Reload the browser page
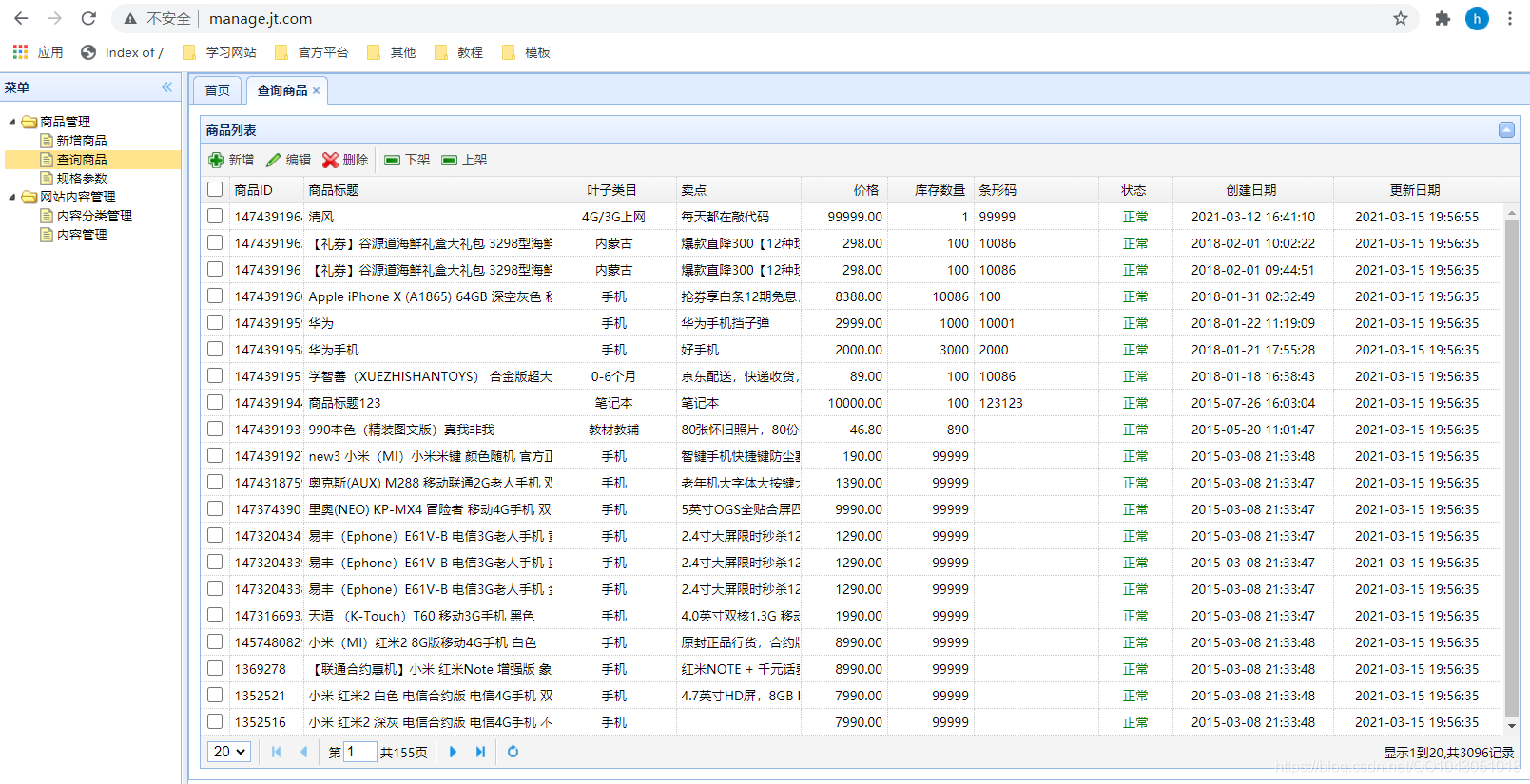 click(88, 18)
